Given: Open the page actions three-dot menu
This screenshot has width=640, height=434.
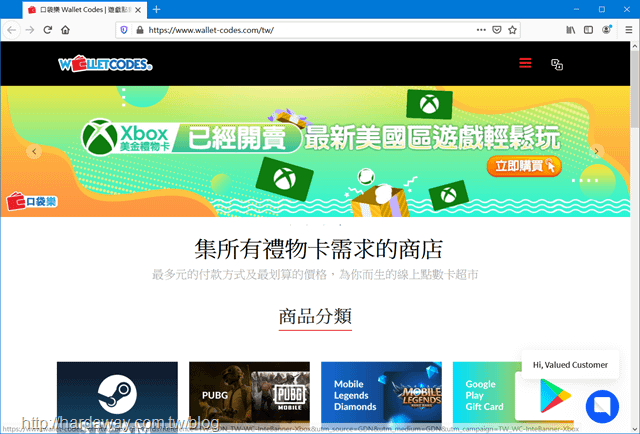Looking at the screenshot, I should [481, 29].
